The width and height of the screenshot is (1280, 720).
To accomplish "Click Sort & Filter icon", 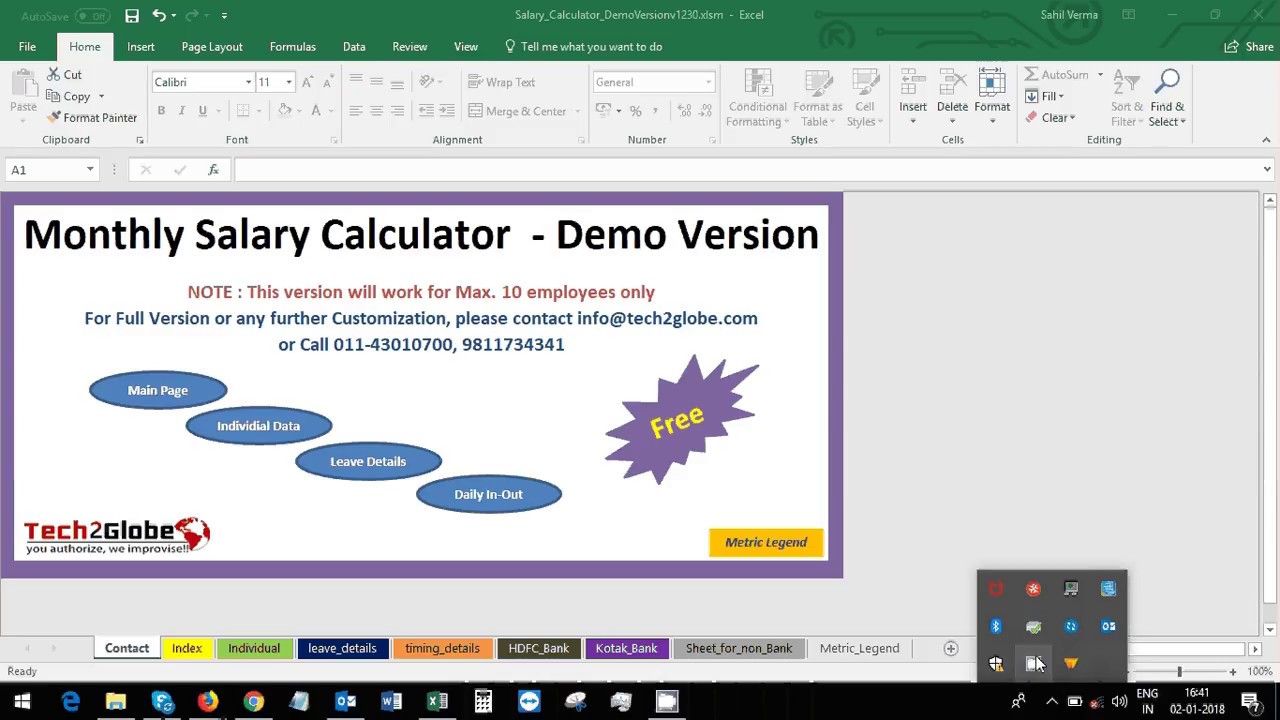I will point(1126,84).
